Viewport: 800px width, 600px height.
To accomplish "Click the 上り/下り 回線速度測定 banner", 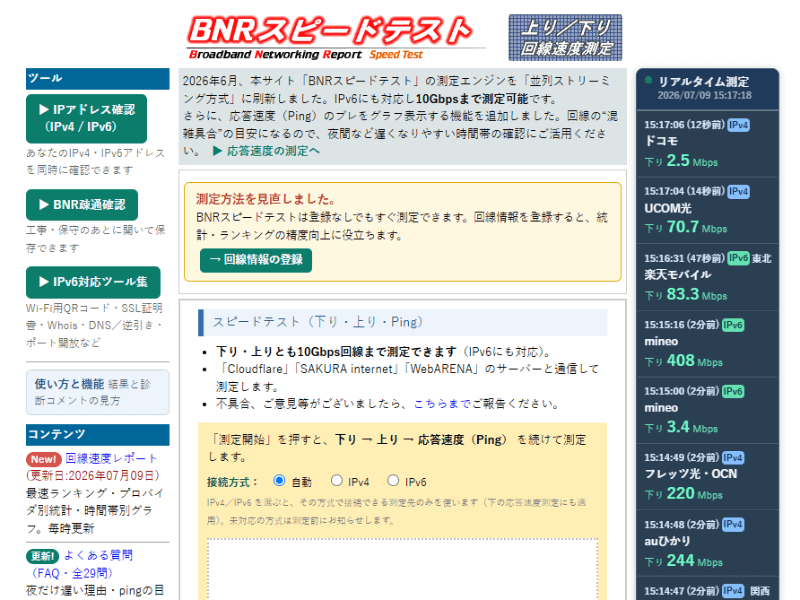I will [x=565, y=38].
